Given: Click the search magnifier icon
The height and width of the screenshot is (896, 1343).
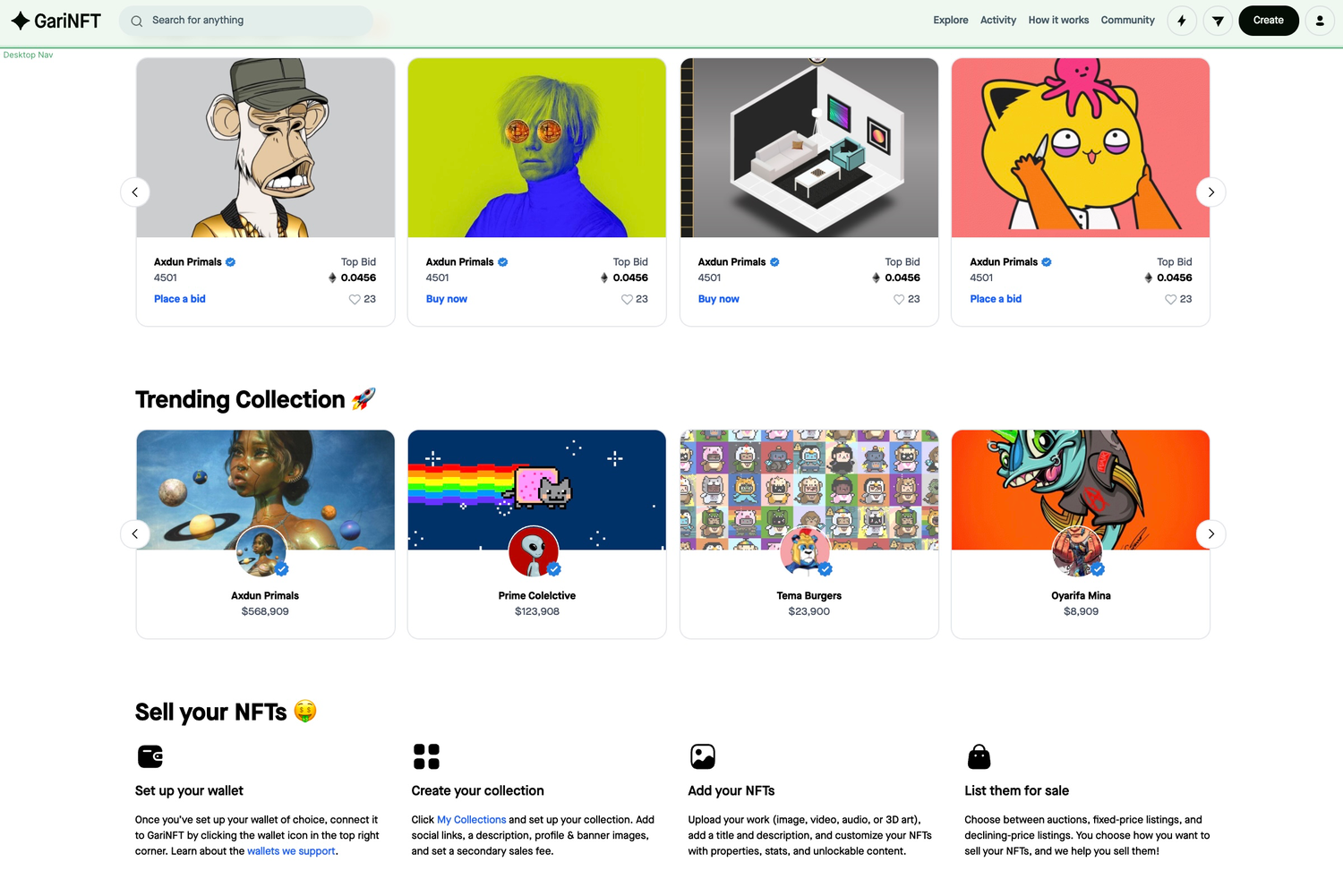Looking at the screenshot, I should tap(137, 21).
